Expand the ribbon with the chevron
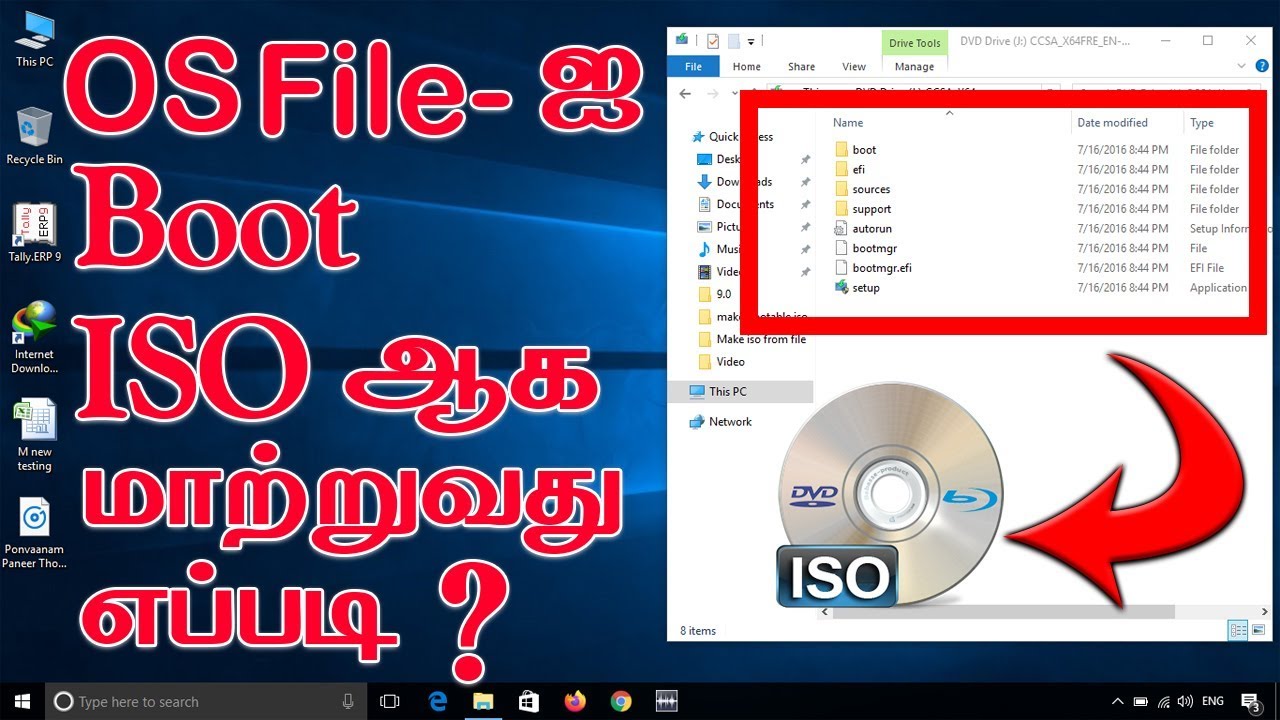The image size is (1280, 720). [x=1242, y=66]
